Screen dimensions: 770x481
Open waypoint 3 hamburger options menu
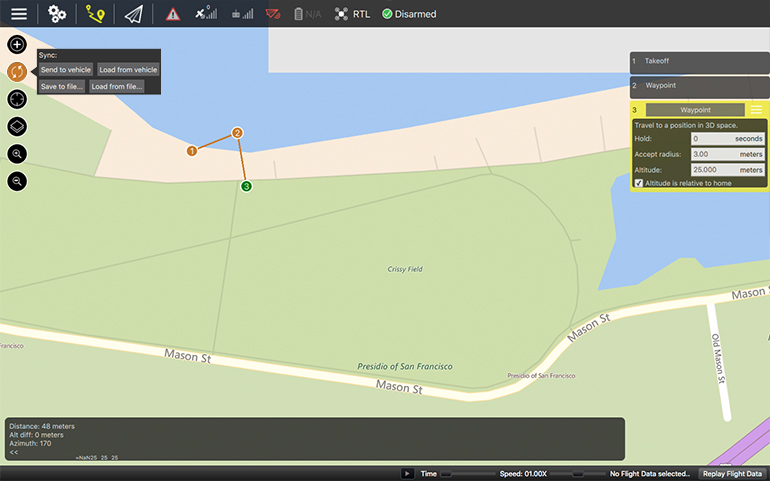[757, 109]
